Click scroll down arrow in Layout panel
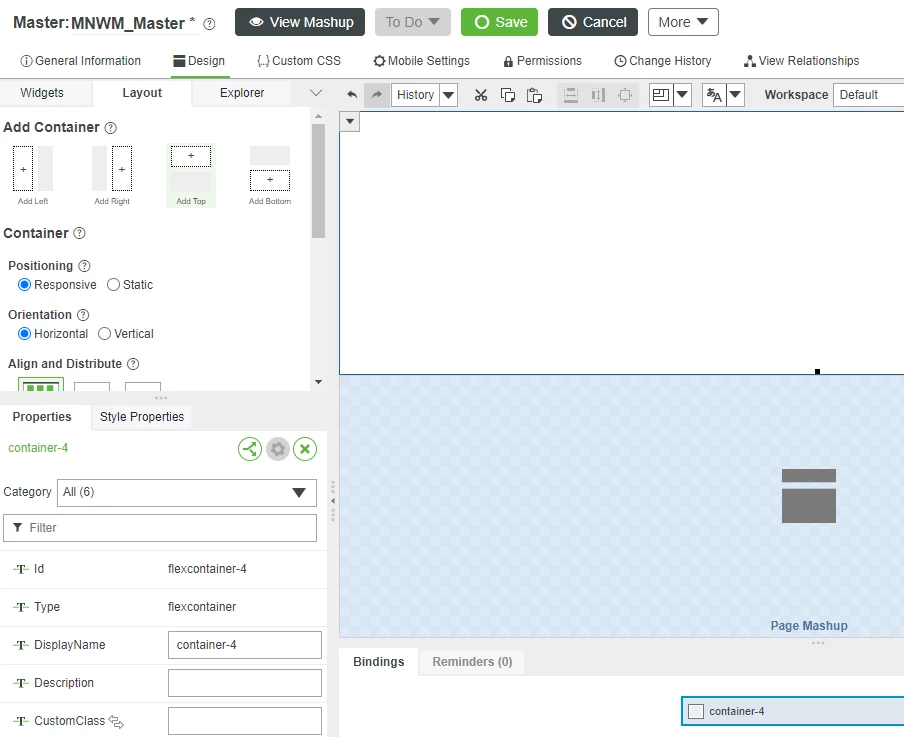904x737 pixels. coord(318,382)
